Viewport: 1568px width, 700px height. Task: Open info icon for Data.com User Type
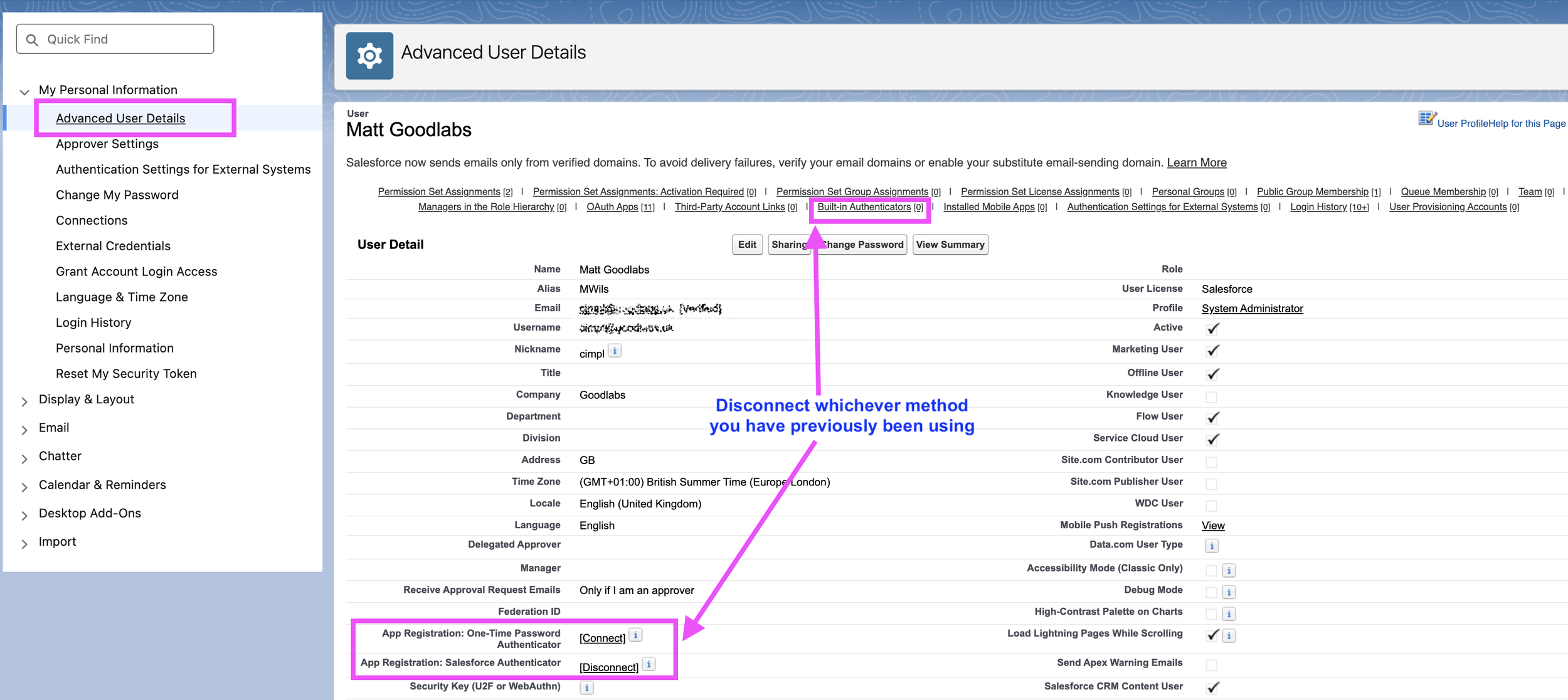(x=1212, y=546)
